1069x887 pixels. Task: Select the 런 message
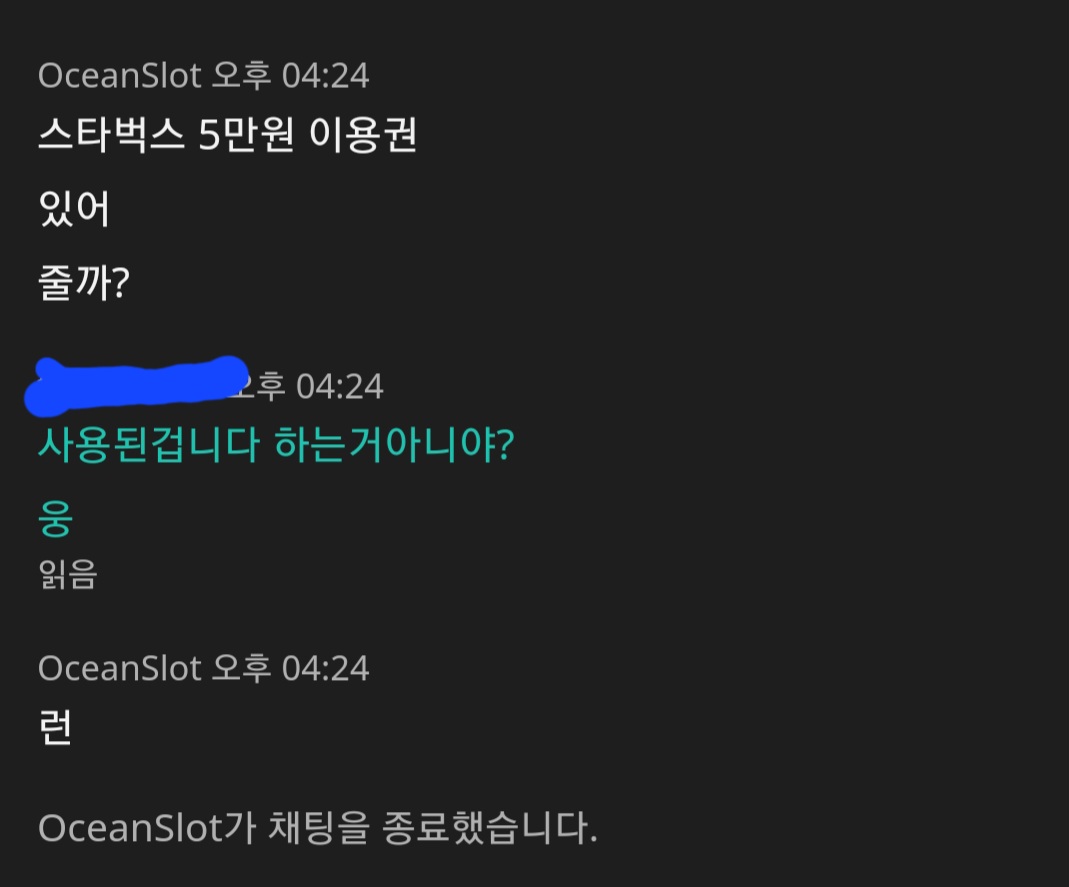[55, 727]
